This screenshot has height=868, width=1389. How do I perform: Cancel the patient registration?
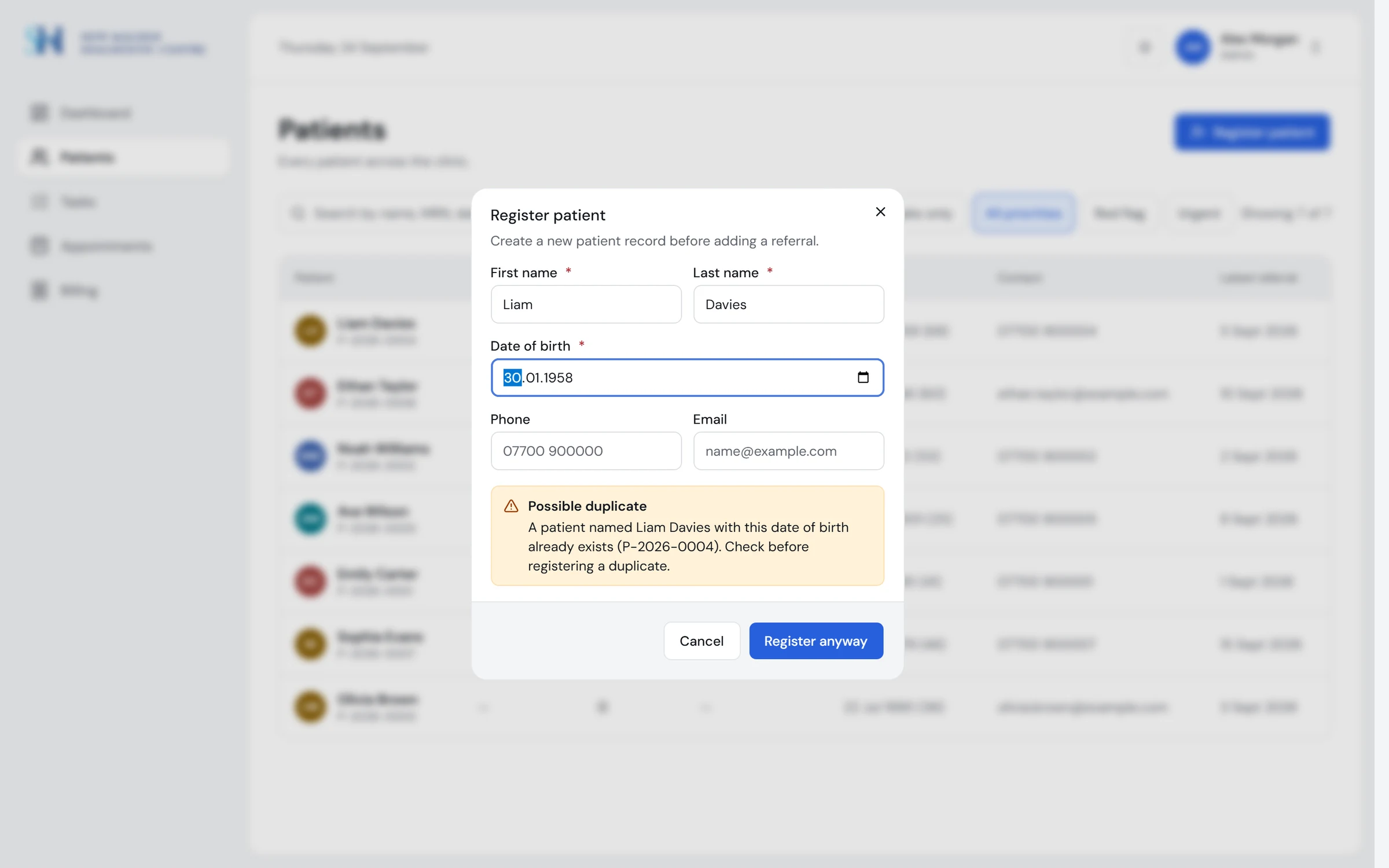(701, 641)
